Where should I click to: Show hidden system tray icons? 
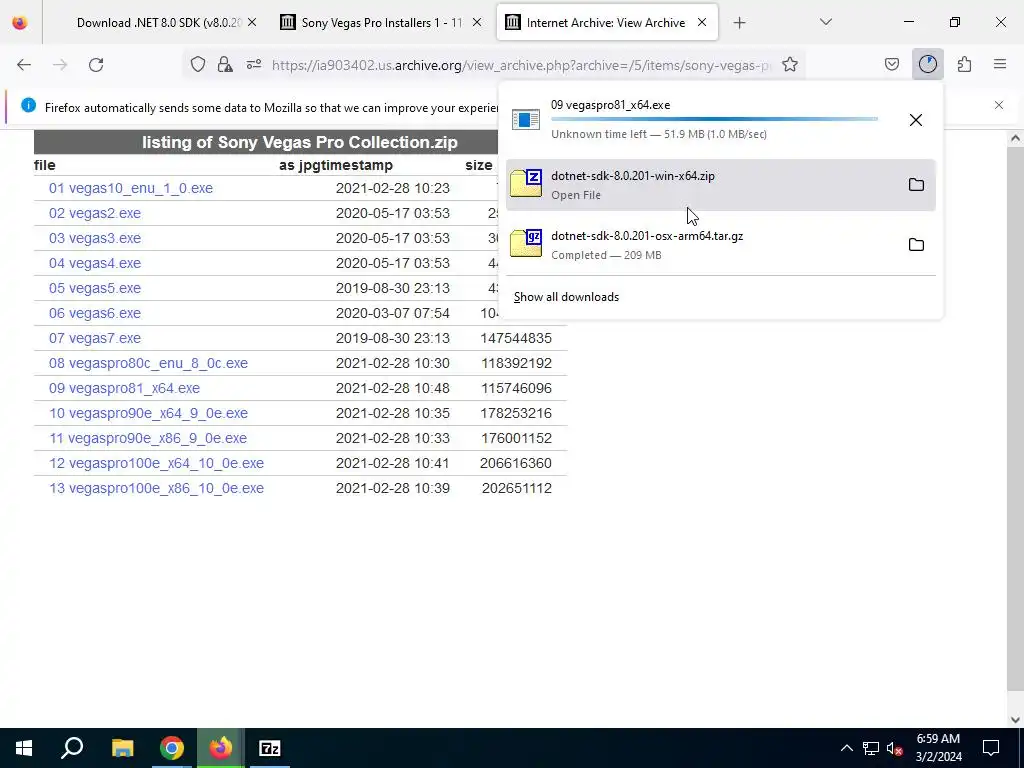pos(846,748)
